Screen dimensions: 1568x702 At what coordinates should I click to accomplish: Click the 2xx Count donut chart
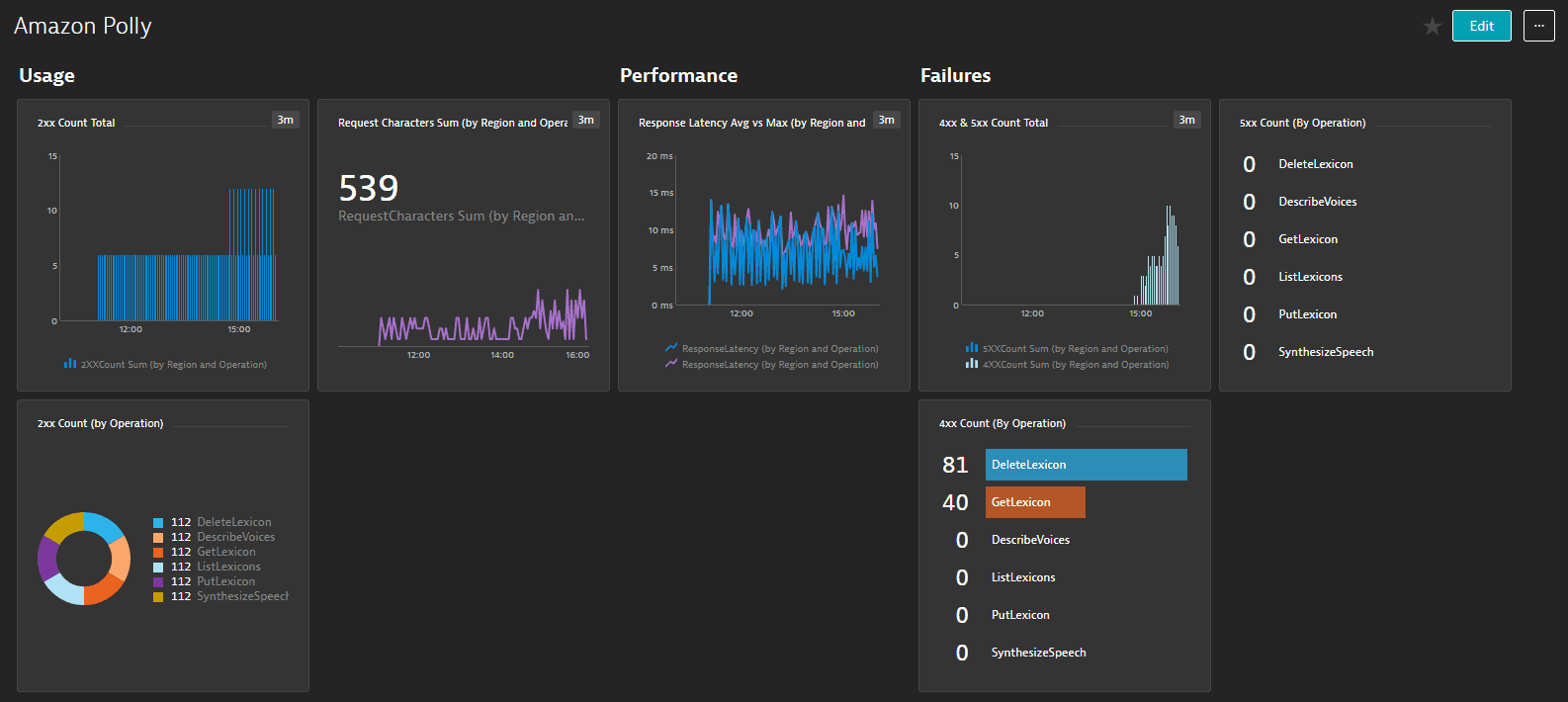point(84,559)
